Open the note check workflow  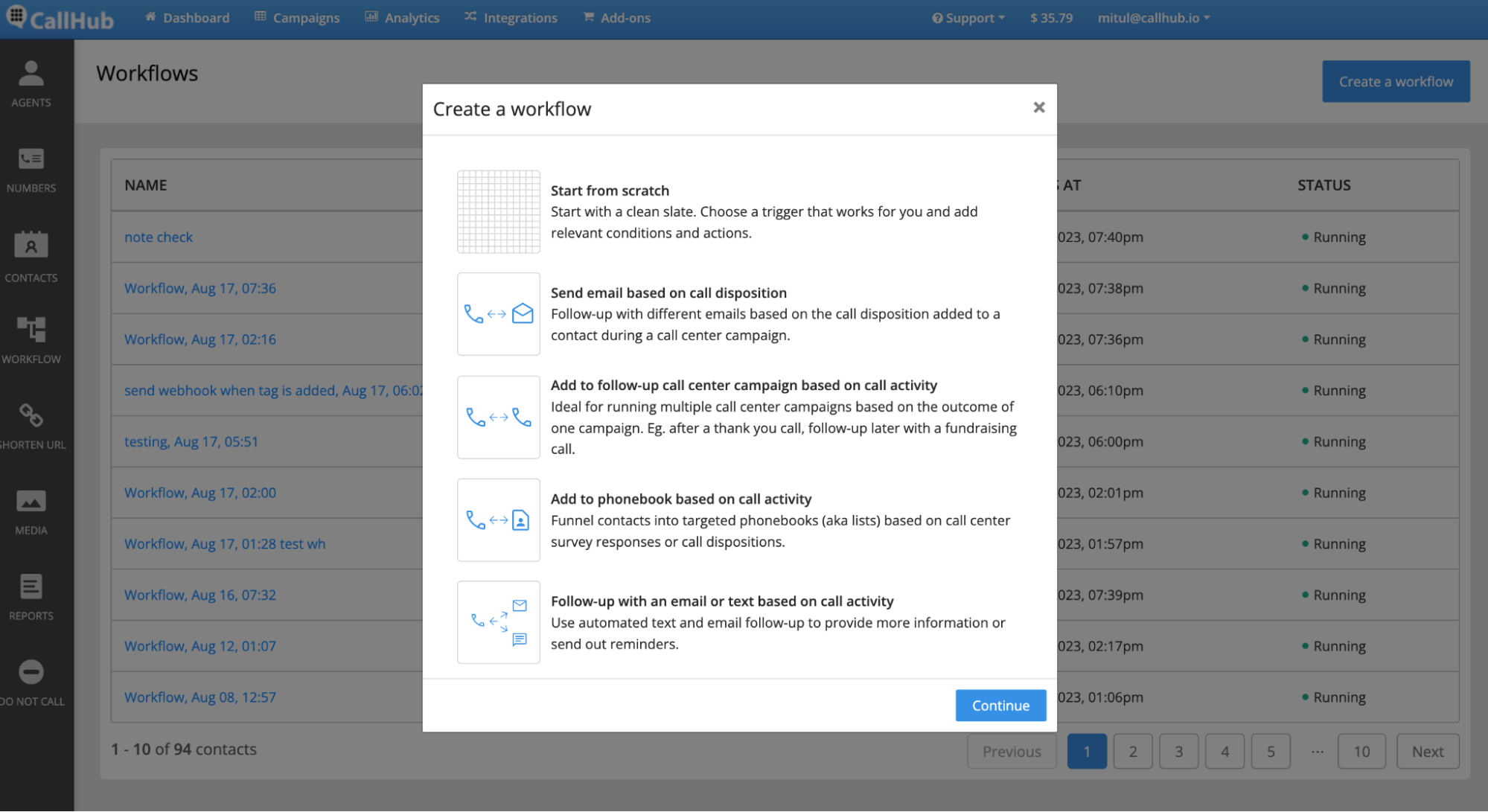point(158,237)
